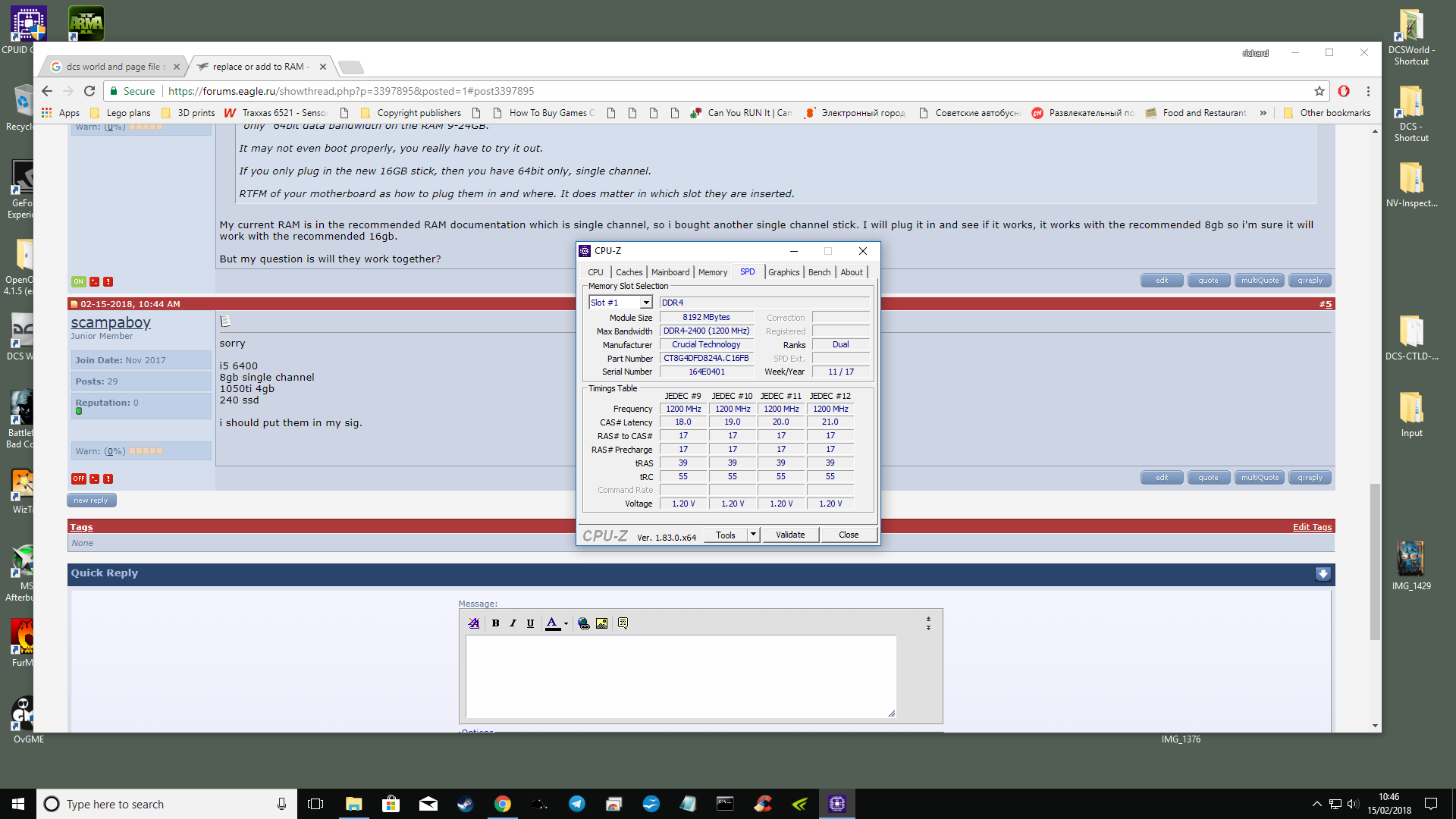
Task: Toggle multiQuote on post #5
Action: [1260, 478]
